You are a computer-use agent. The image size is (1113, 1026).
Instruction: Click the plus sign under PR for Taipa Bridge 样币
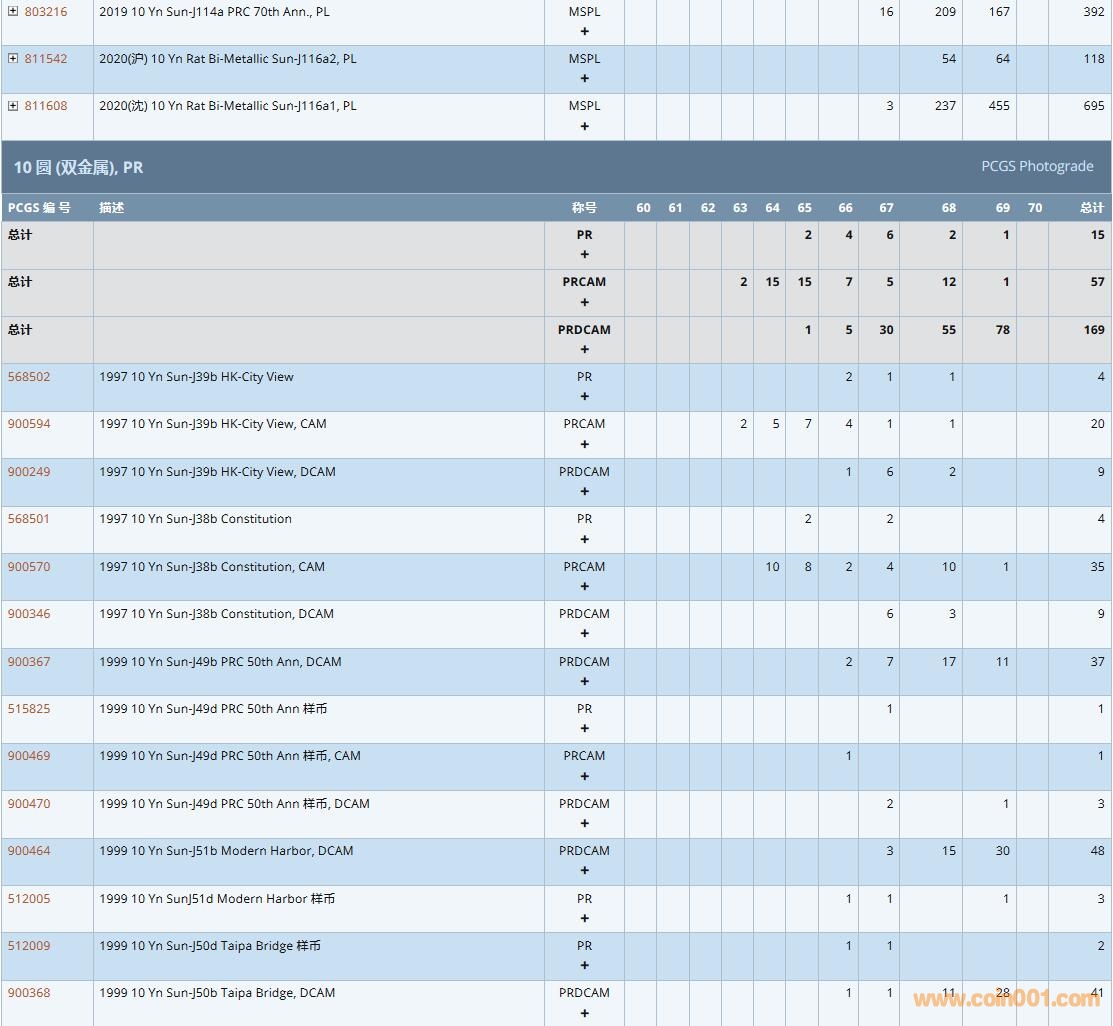(585, 965)
